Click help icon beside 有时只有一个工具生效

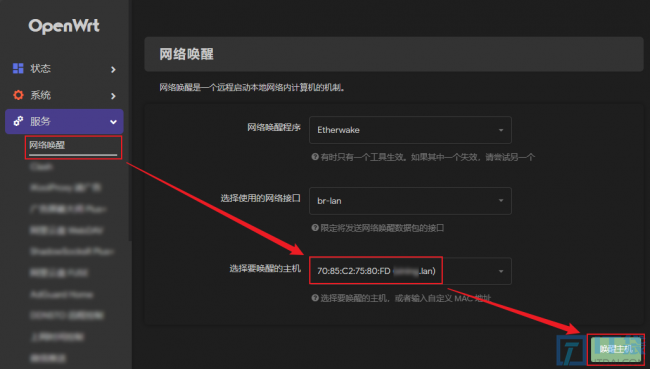tap(315, 157)
